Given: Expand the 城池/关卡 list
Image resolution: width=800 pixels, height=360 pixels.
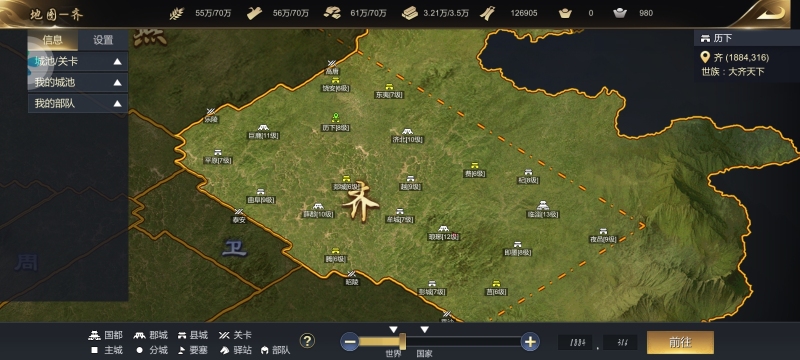Looking at the screenshot, I should click(x=78, y=61).
